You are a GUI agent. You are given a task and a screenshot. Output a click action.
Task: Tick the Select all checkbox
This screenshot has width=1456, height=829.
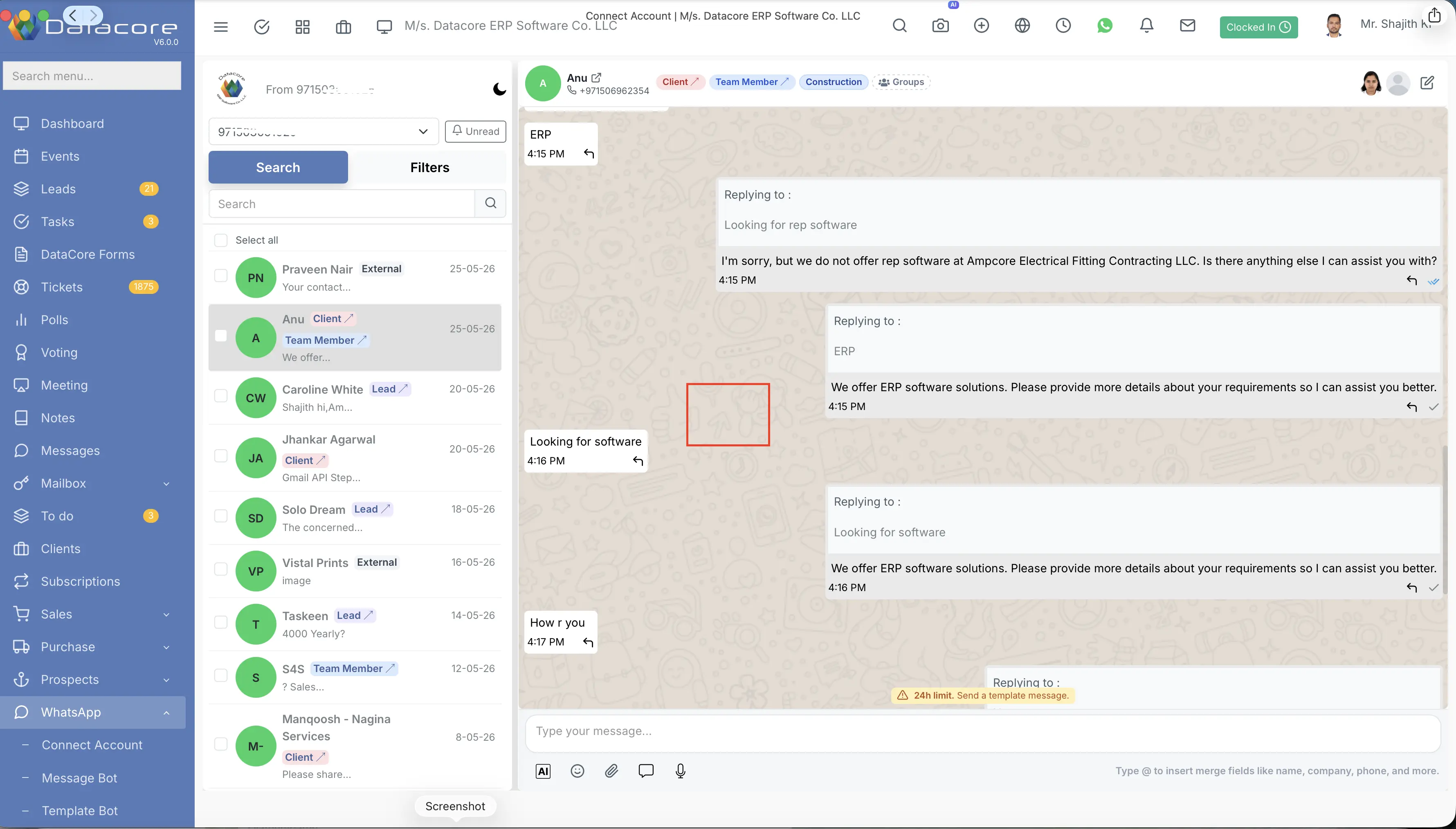point(220,240)
